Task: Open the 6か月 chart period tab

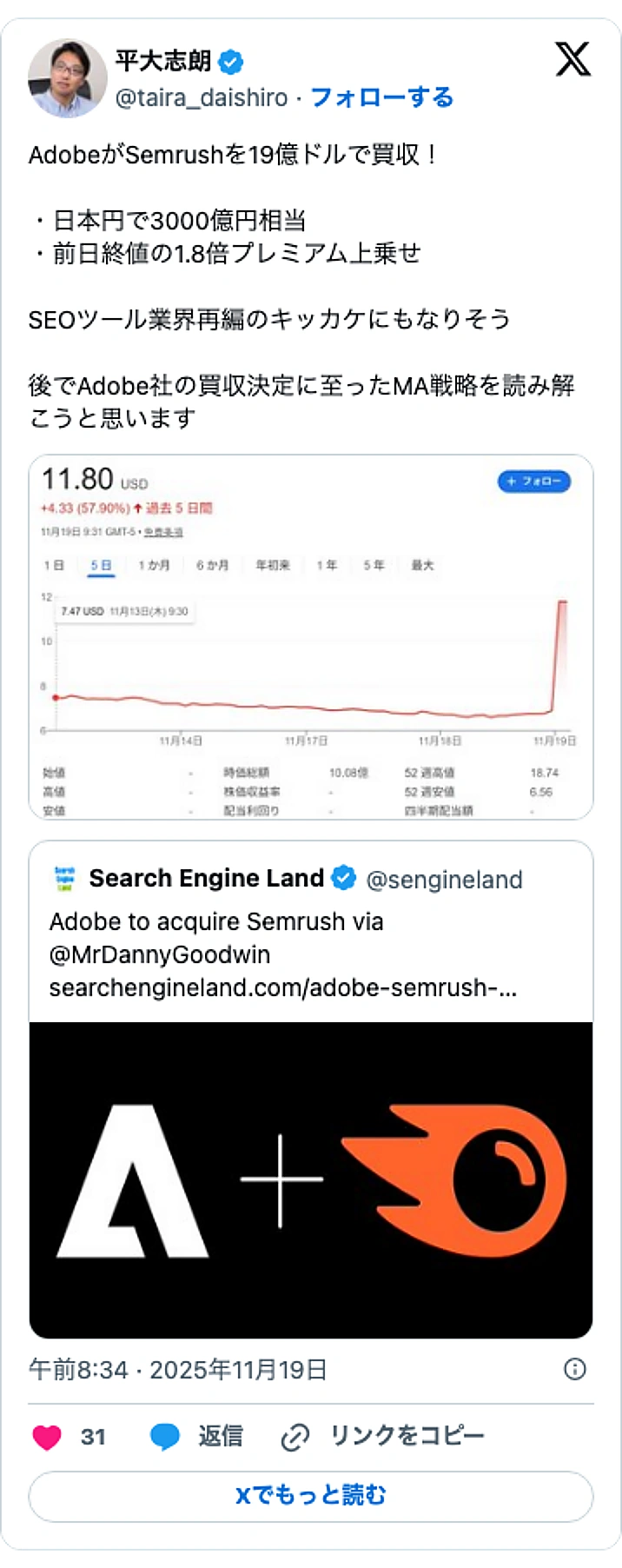Action: (211, 565)
